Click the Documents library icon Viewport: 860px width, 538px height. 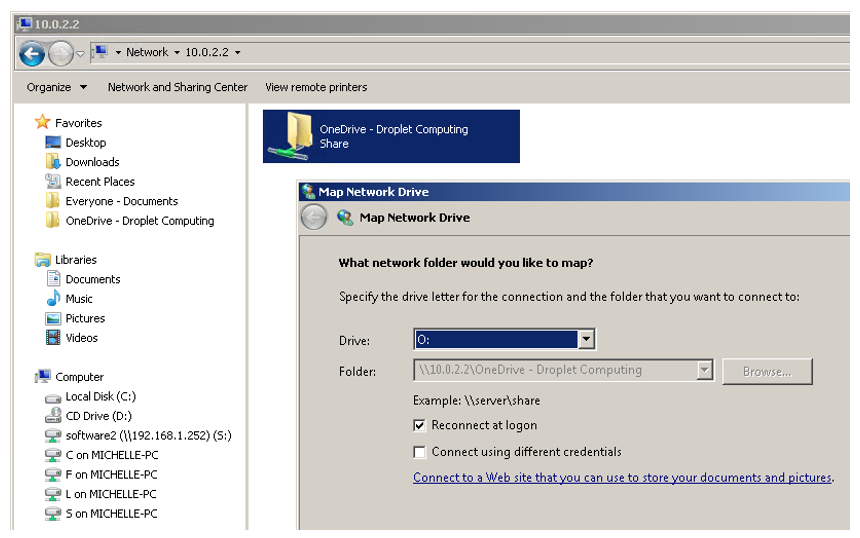pos(53,279)
